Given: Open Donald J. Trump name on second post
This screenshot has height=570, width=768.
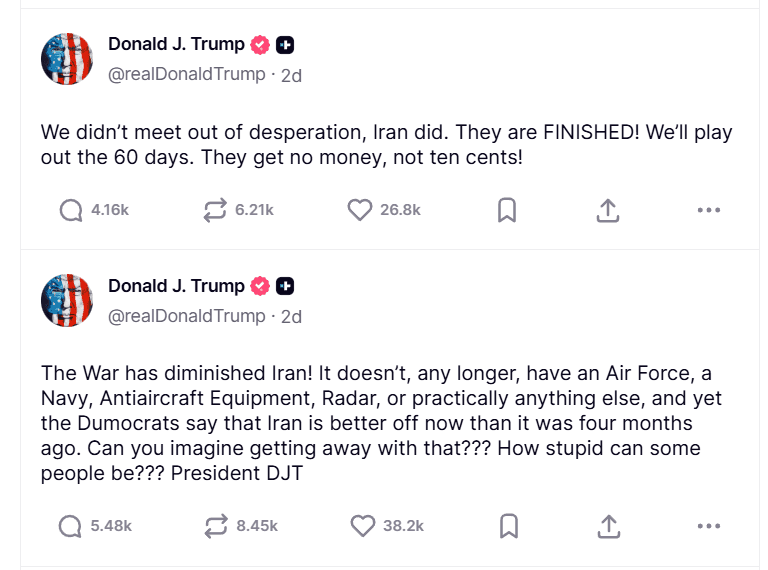Looking at the screenshot, I should [x=176, y=285].
